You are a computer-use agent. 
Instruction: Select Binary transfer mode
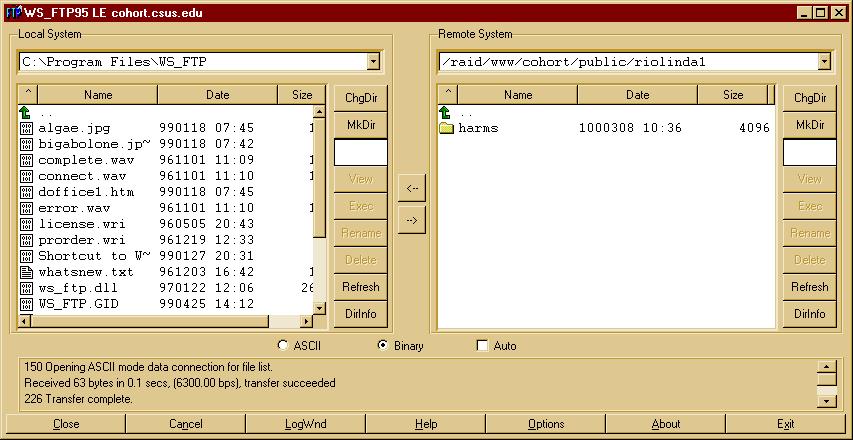point(383,345)
